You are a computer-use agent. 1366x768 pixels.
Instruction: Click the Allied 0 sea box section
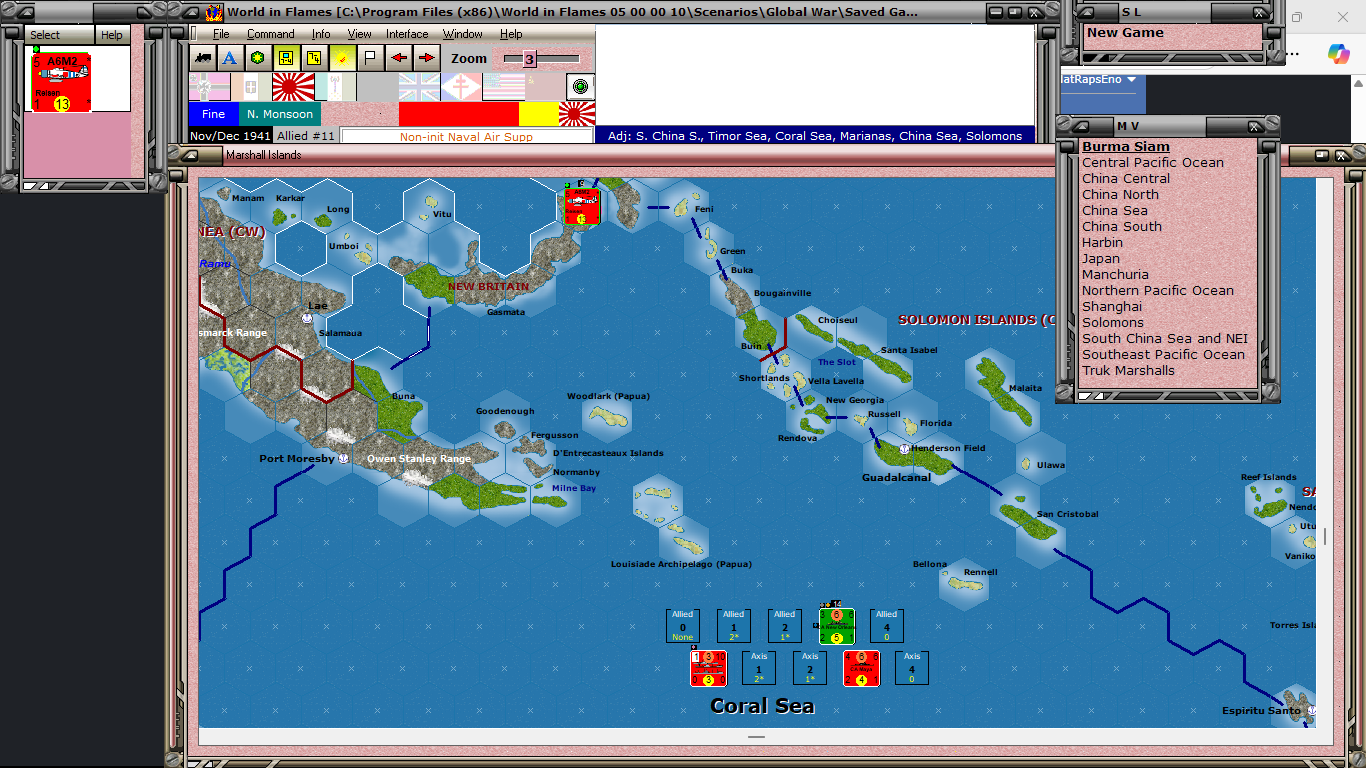683,626
